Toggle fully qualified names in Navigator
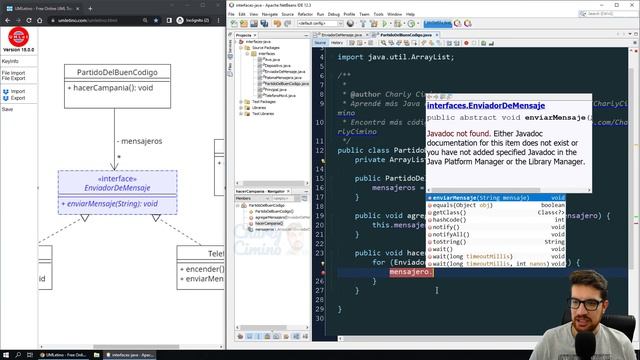Screen dimensions: 640x360 286,336
